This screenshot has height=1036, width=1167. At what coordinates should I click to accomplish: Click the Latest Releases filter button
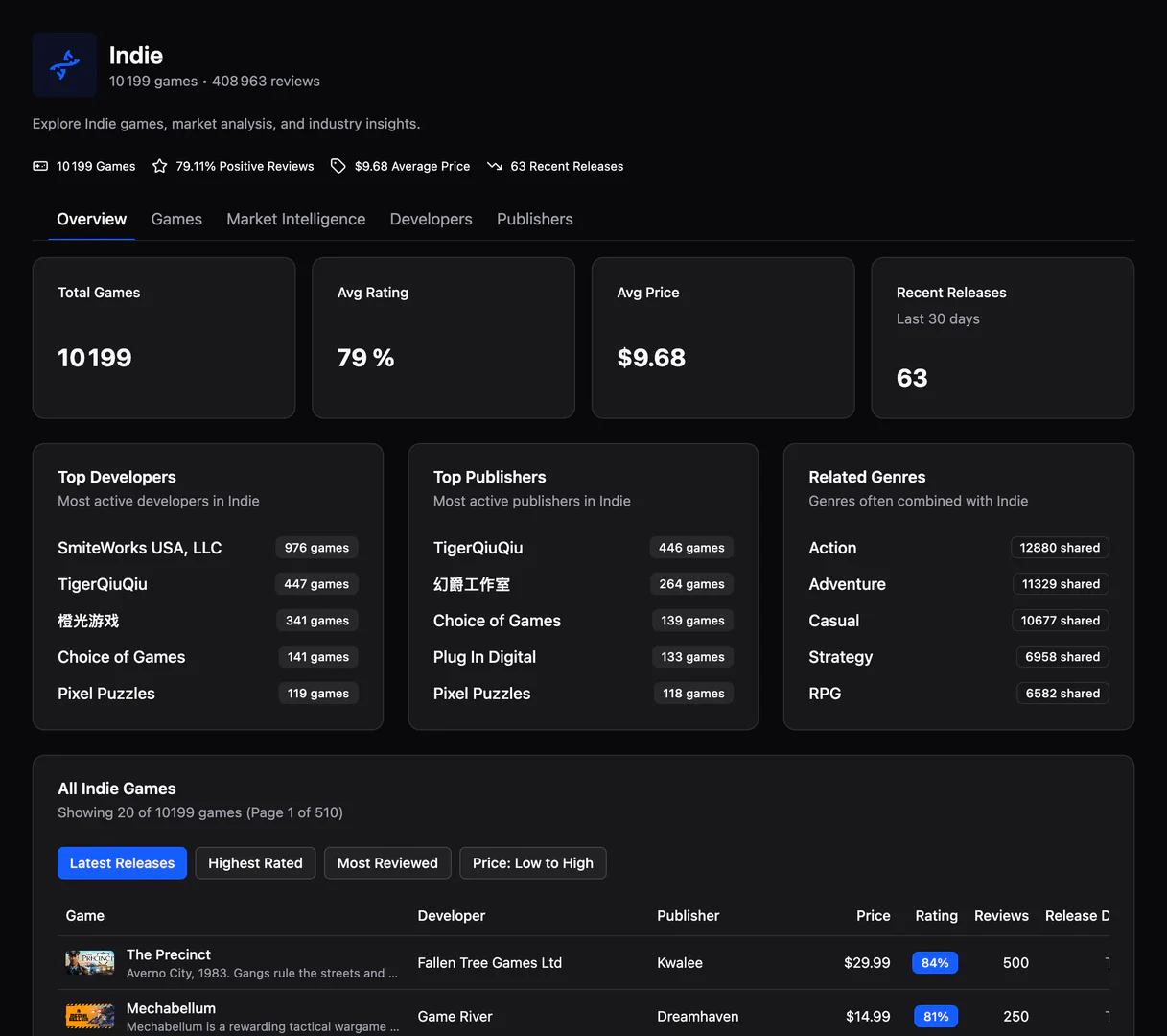(x=122, y=862)
